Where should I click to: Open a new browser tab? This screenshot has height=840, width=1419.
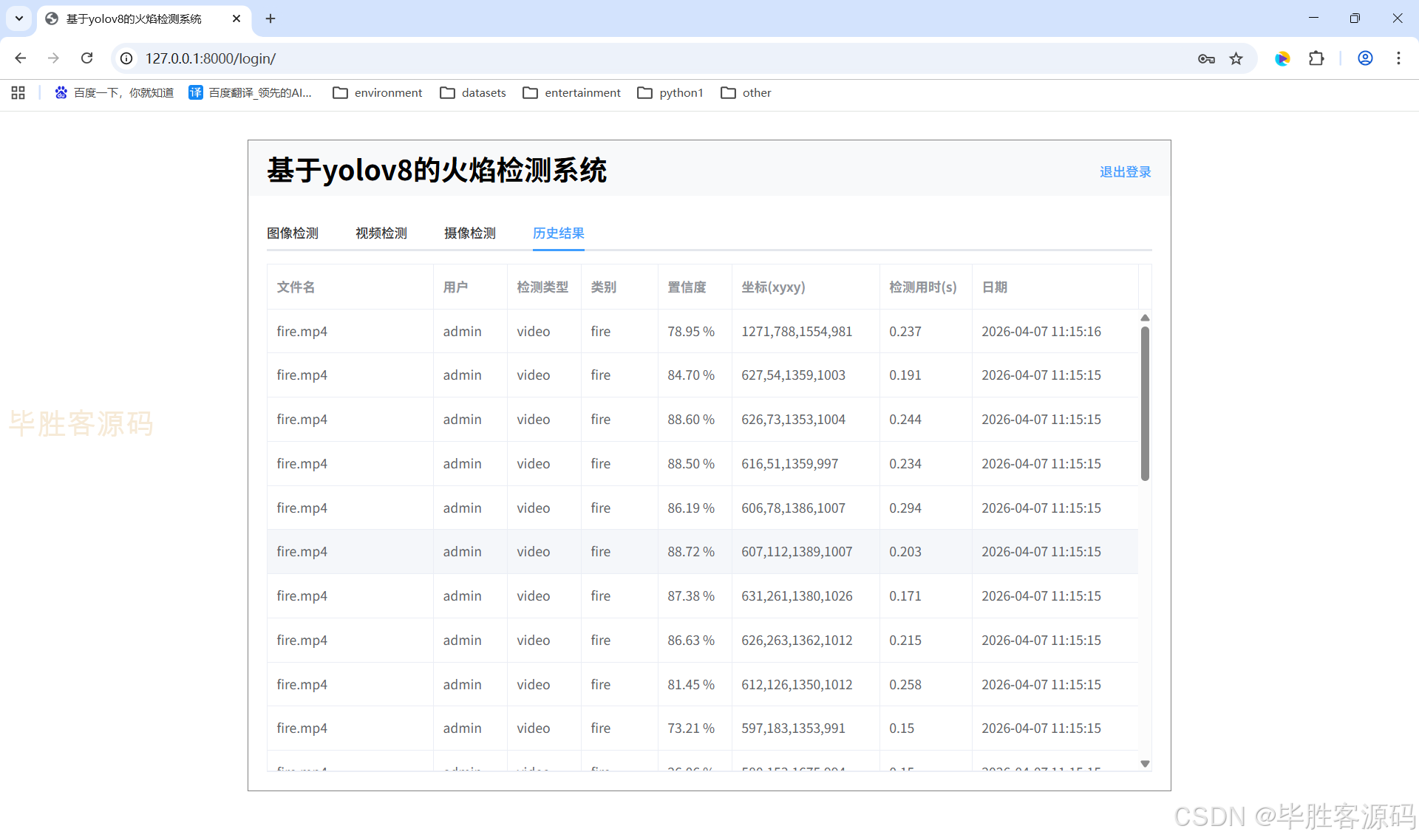[x=270, y=18]
